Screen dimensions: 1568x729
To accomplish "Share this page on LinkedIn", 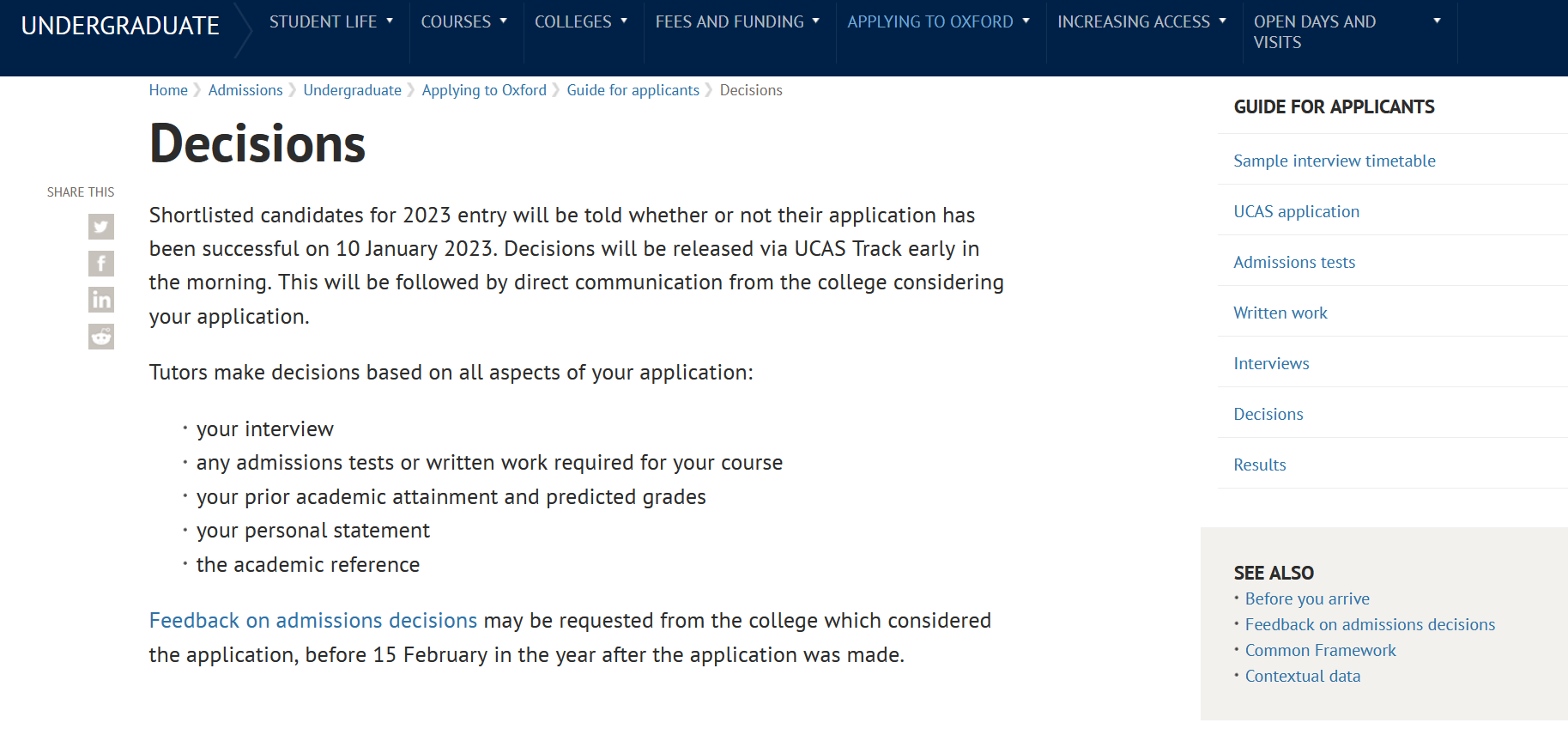I will (x=101, y=300).
